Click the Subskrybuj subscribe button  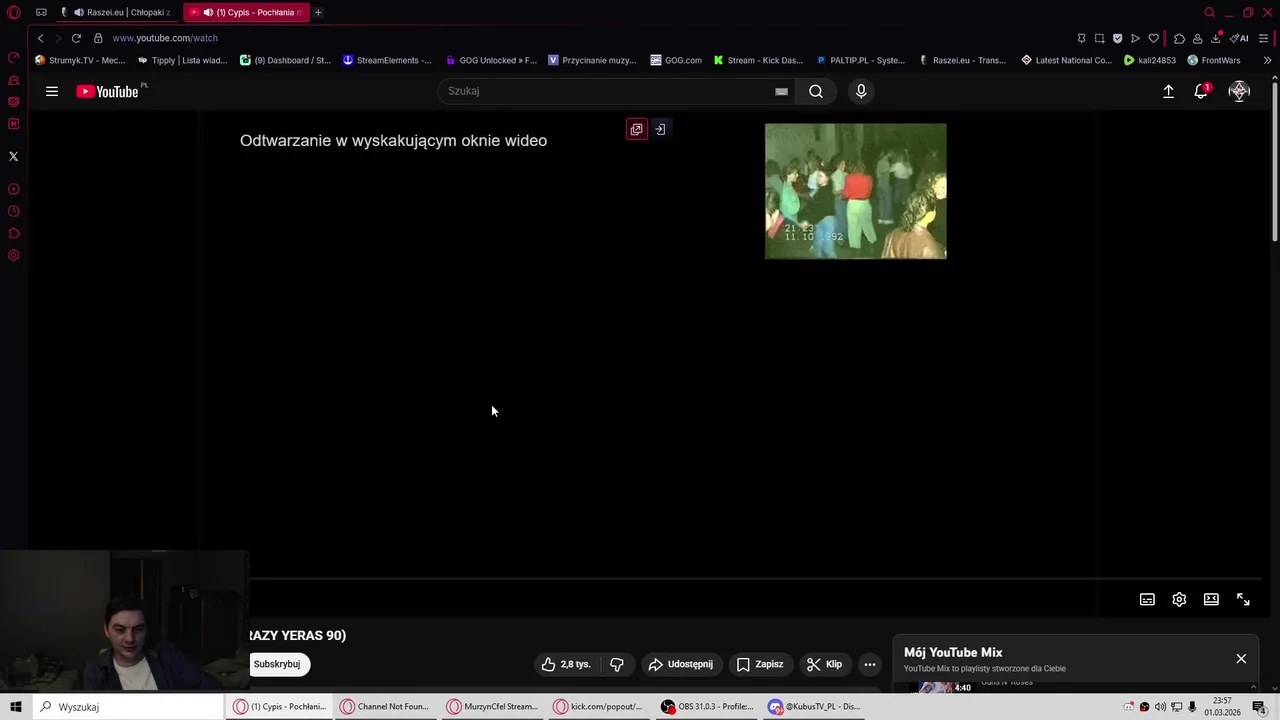coord(278,664)
